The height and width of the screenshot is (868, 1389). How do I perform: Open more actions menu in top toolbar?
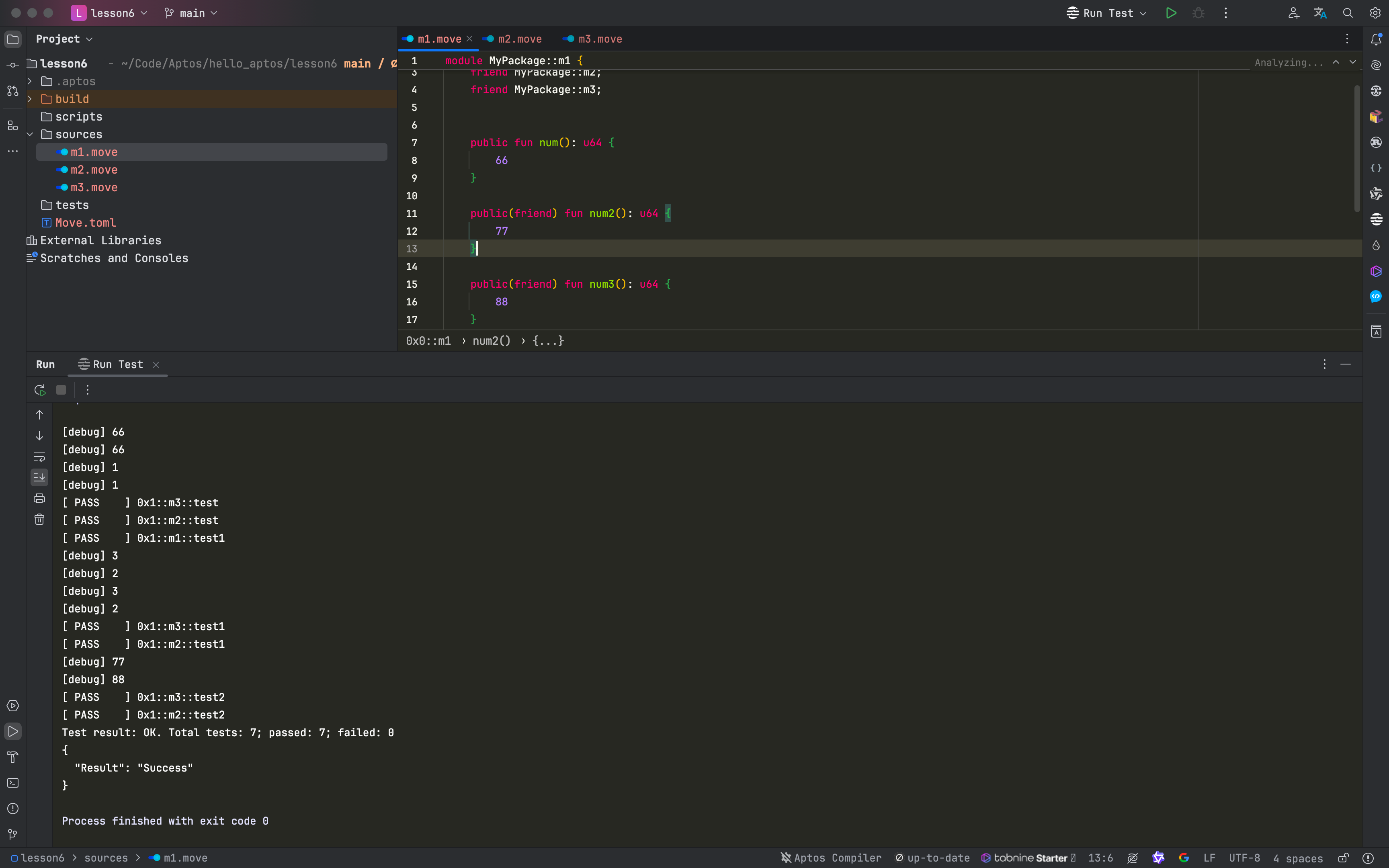1225,12
